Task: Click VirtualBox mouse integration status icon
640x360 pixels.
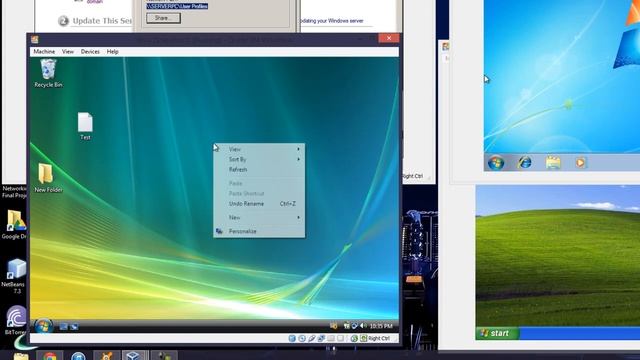Action: [x=354, y=338]
